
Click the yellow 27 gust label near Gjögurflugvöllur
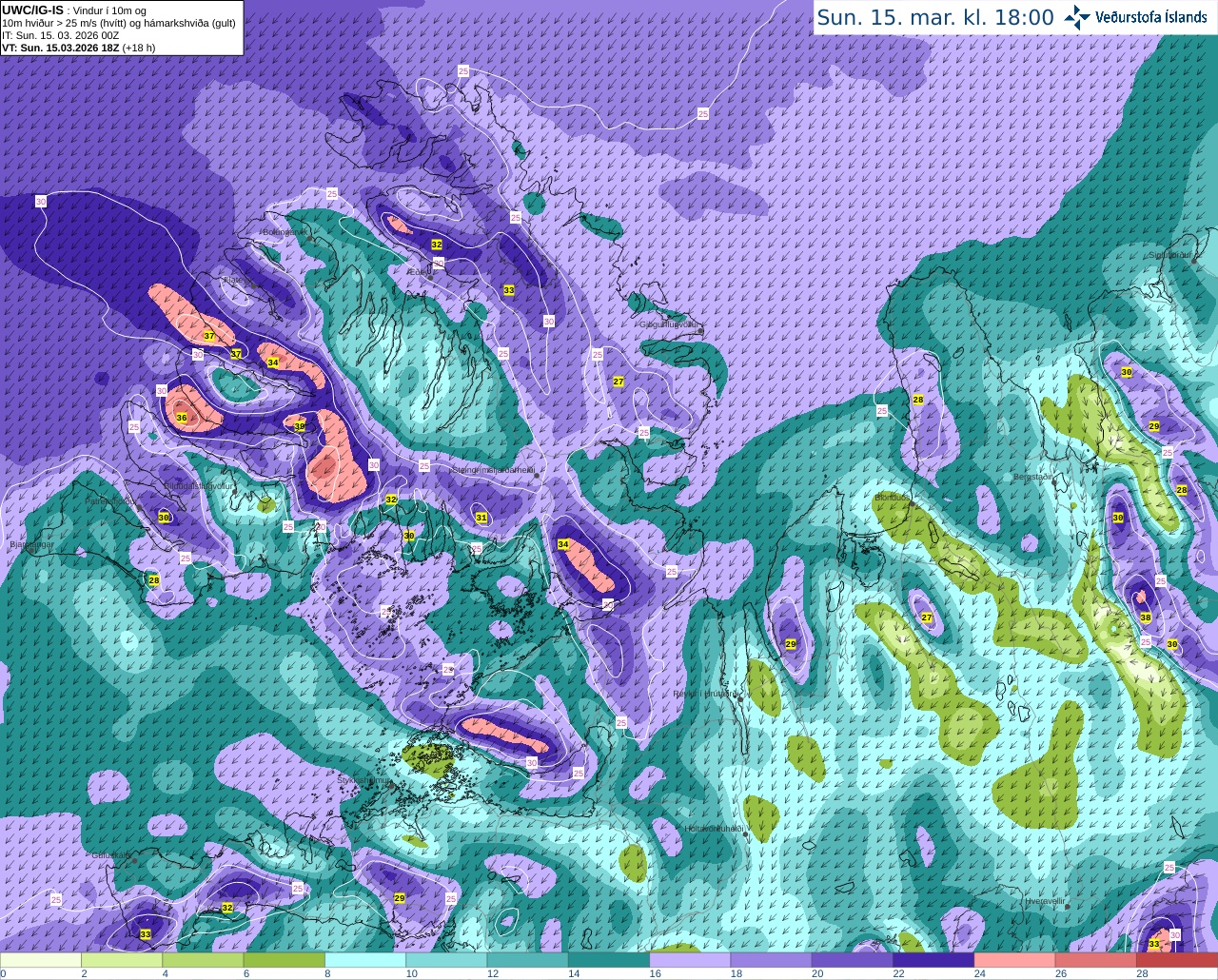tap(619, 382)
